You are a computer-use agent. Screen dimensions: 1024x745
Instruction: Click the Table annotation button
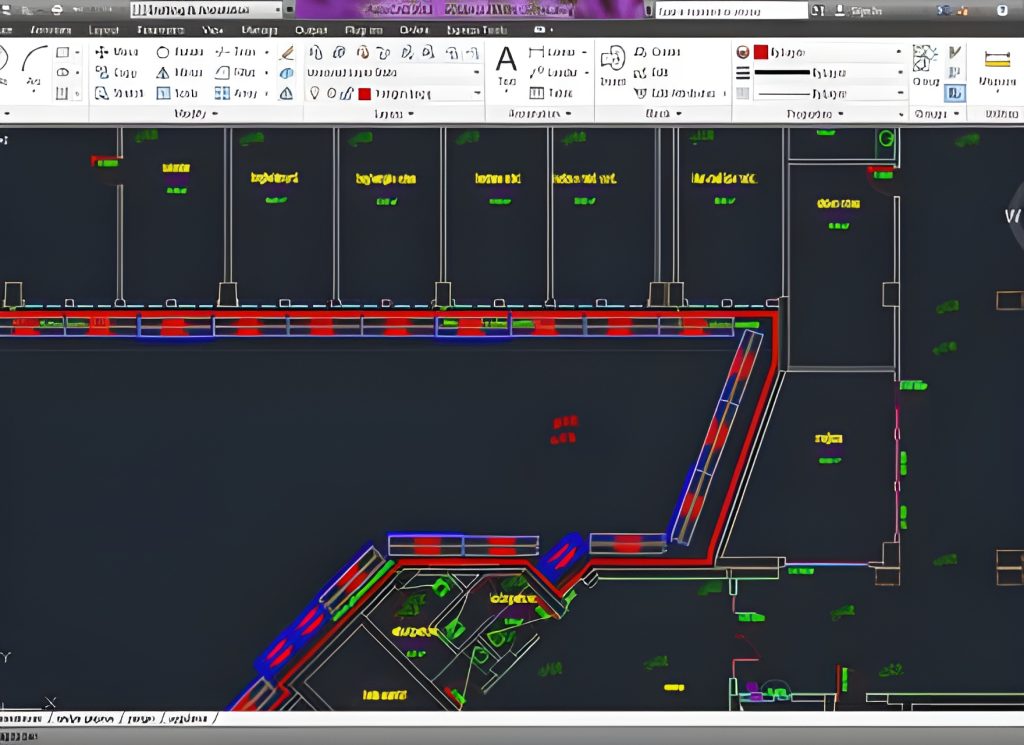(538, 93)
